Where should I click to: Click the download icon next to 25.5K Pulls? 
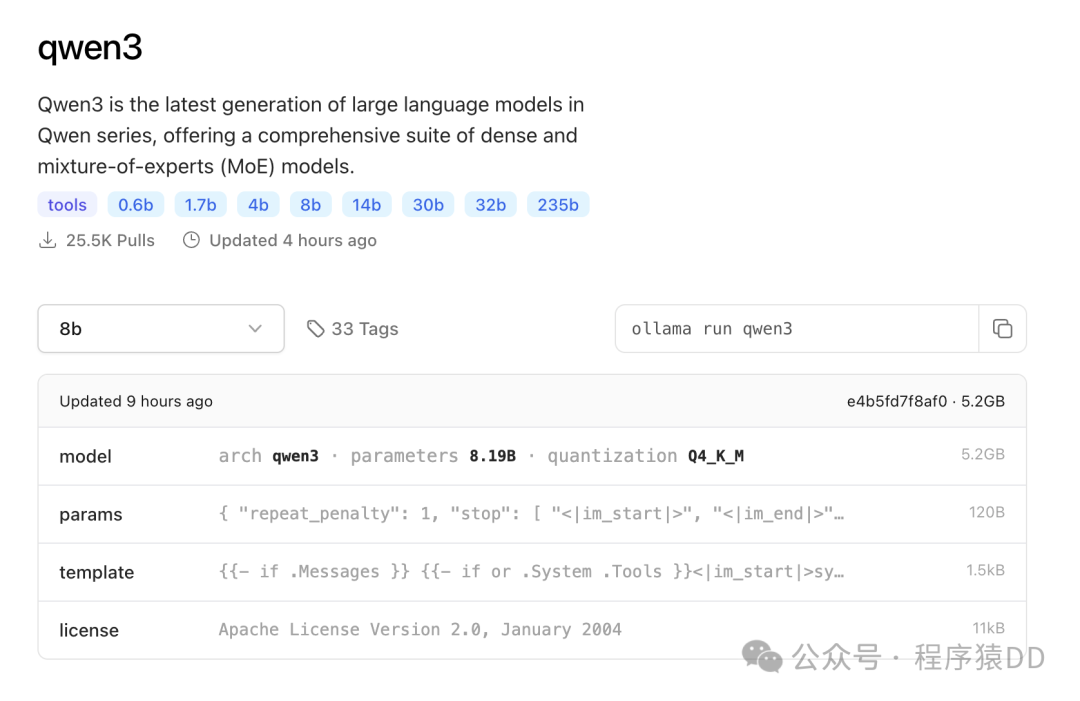tap(48, 240)
